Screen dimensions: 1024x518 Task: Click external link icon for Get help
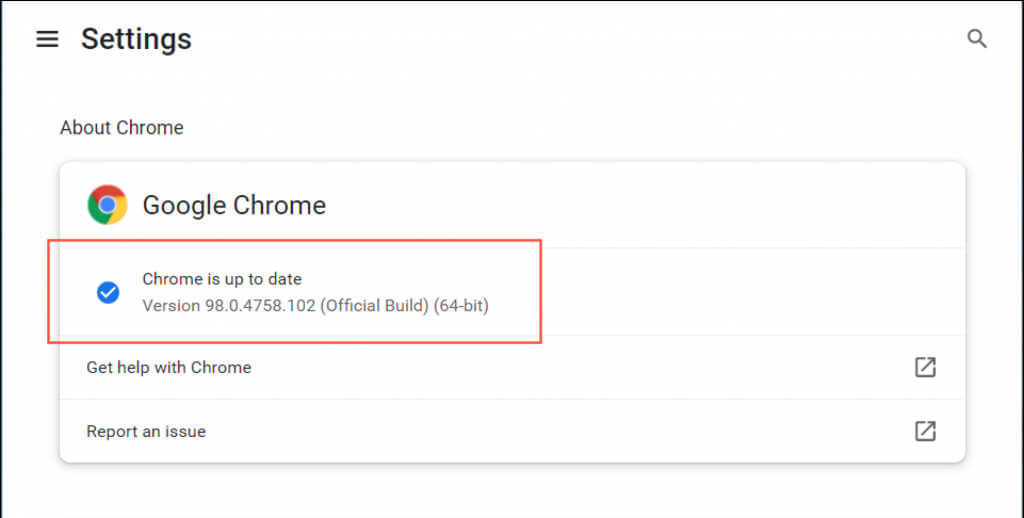coord(925,367)
